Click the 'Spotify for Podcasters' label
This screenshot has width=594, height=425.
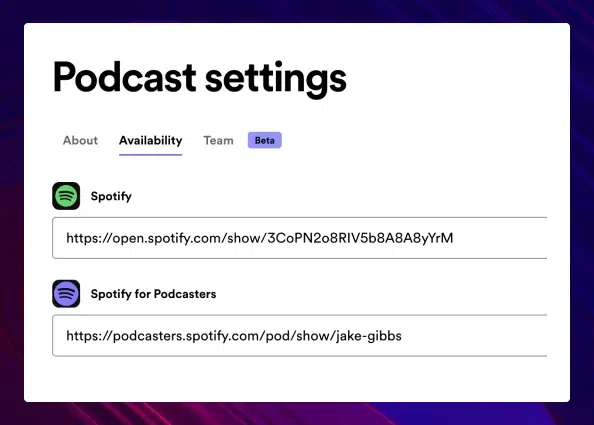tap(153, 294)
